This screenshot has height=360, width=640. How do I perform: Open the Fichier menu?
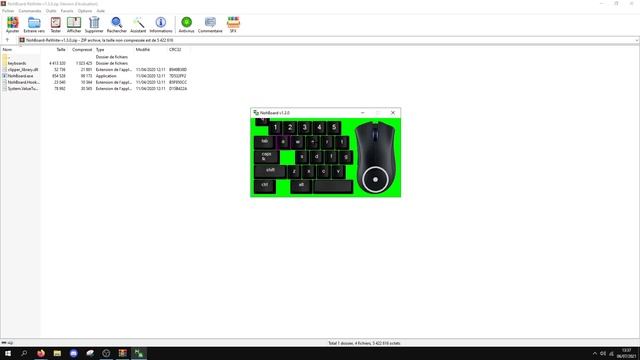[8, 11]
